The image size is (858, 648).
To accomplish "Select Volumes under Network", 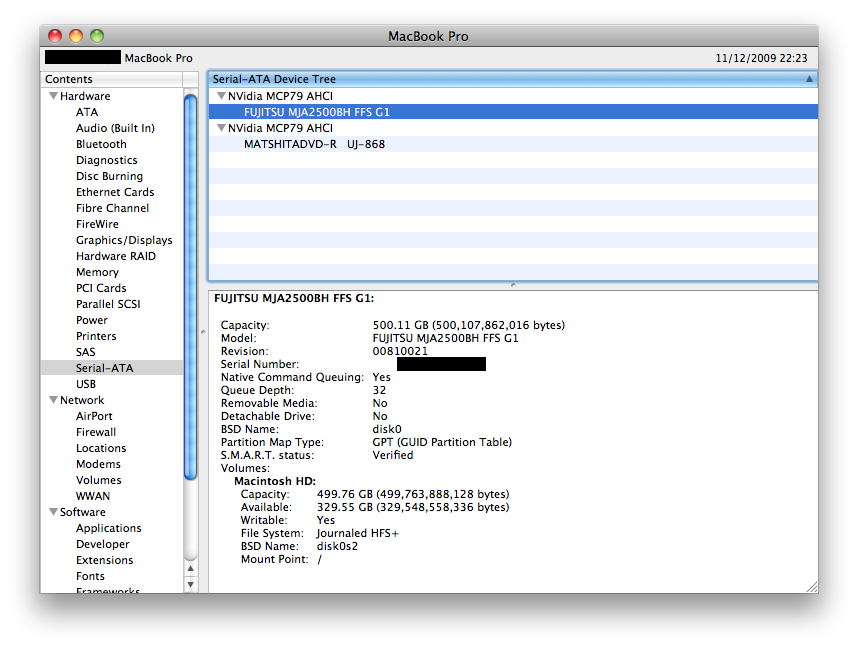I will pyautogui.click(x=98, y=480).
